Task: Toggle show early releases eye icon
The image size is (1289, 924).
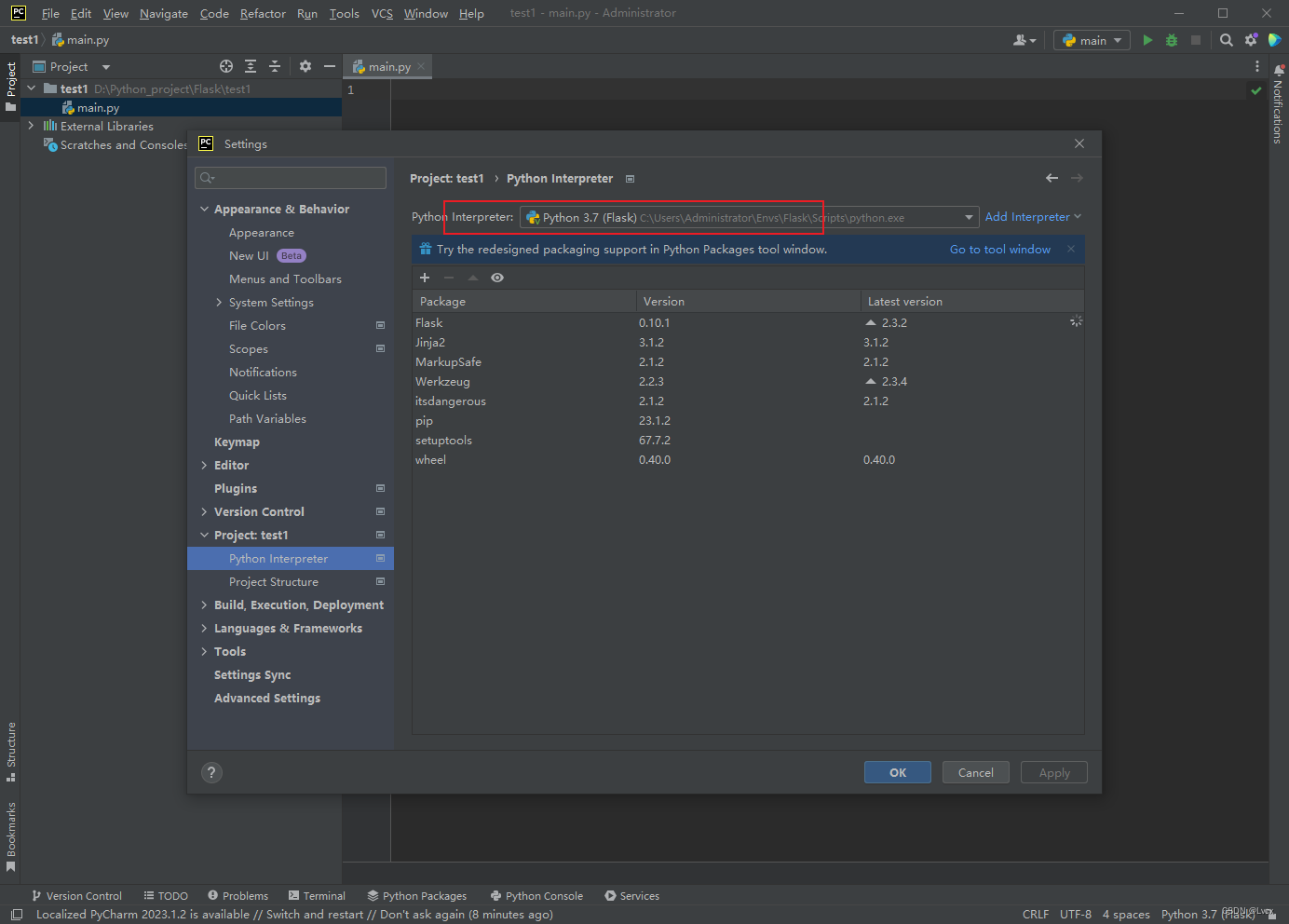Action: 497,278
